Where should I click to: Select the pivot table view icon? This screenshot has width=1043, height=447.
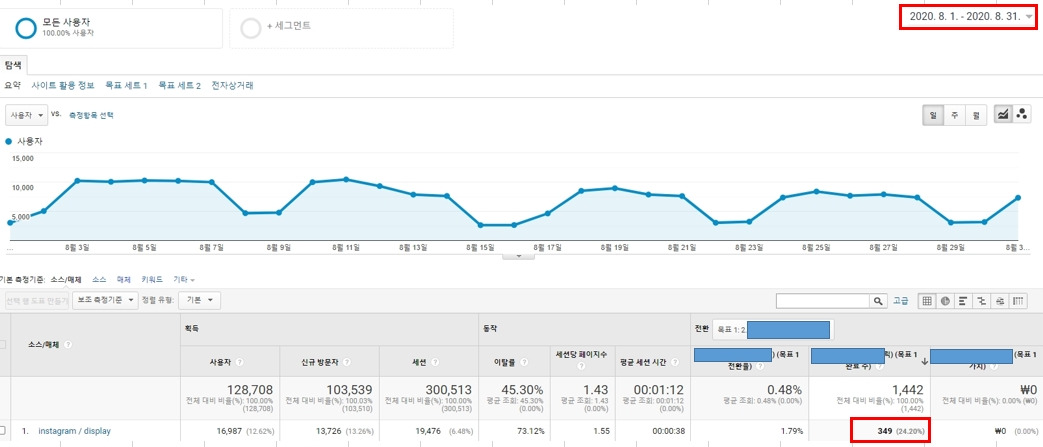coord(1018,301)
